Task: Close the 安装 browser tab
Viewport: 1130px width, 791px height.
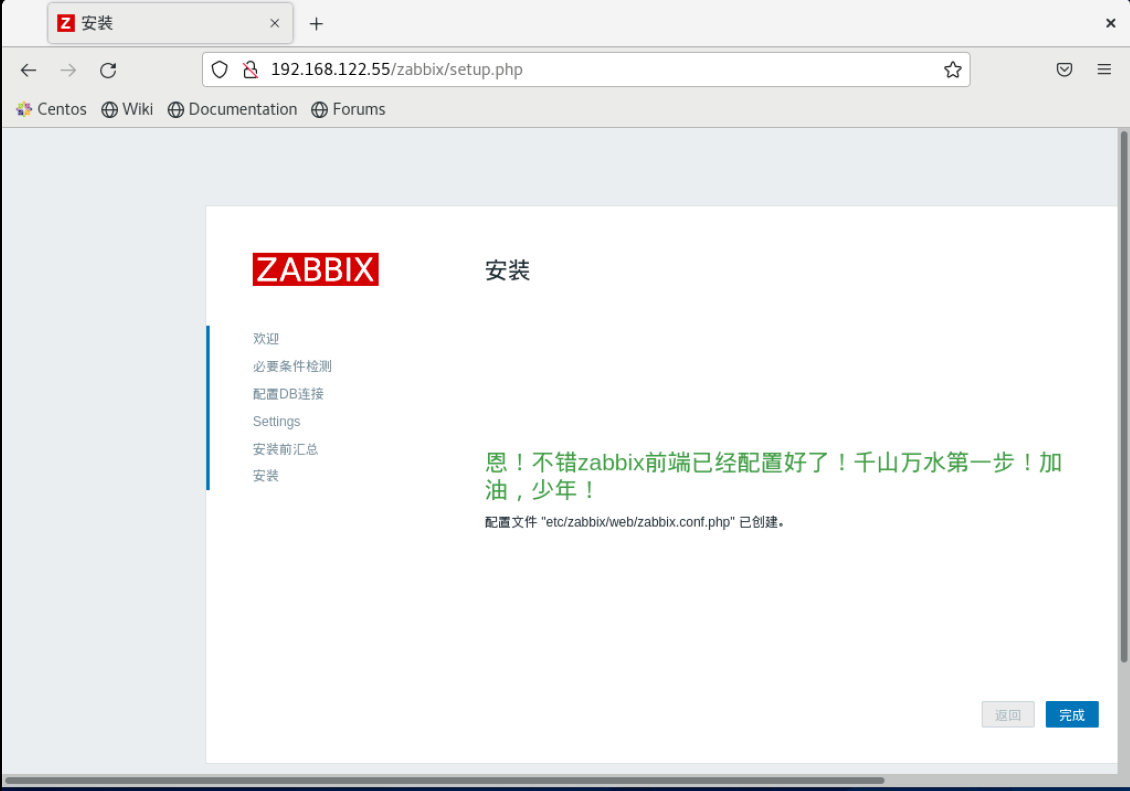Action: [x=275, y=23]
